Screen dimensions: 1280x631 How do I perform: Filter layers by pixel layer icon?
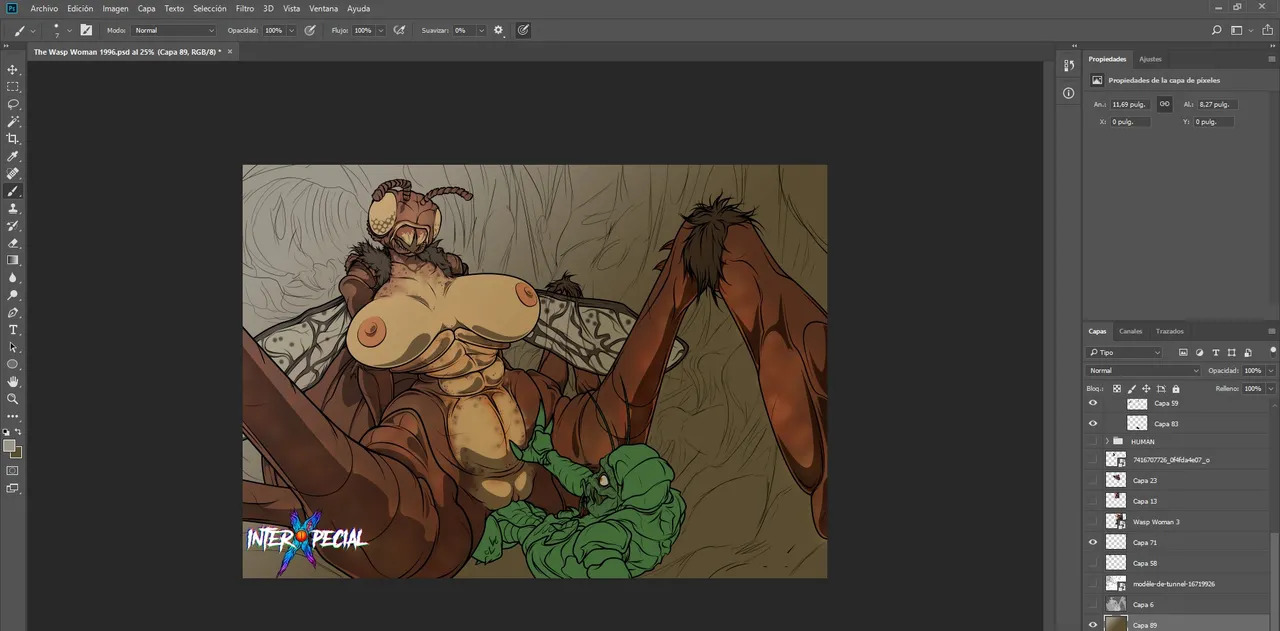pos(1183,352)
